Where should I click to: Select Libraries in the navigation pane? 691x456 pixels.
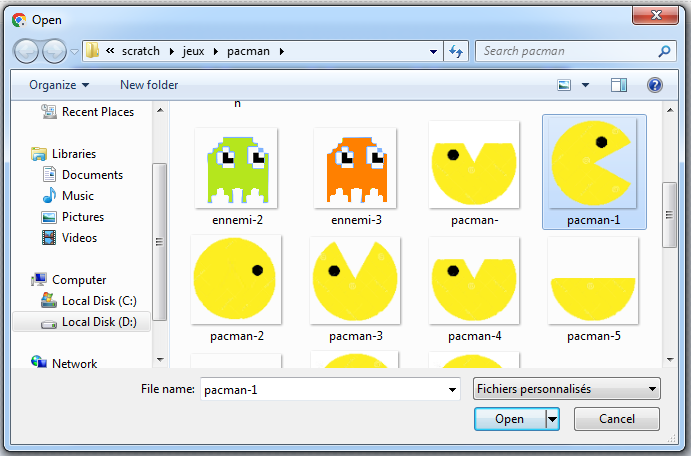[x=63, y=154]
